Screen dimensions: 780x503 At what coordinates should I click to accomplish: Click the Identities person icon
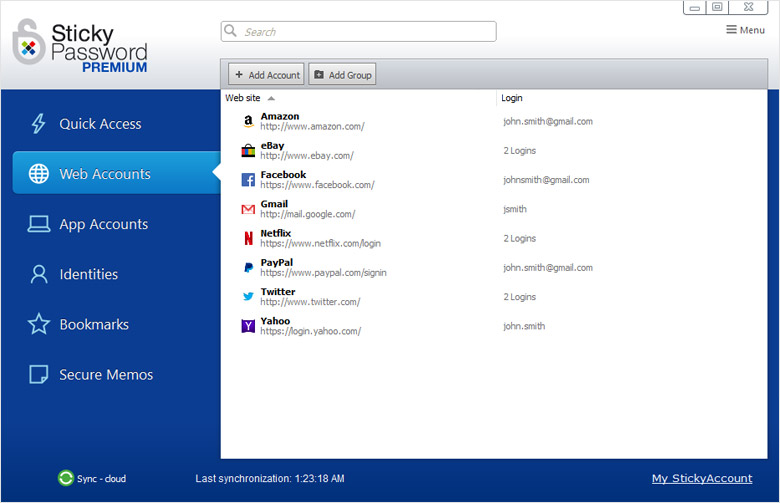(x=39, y=274)
